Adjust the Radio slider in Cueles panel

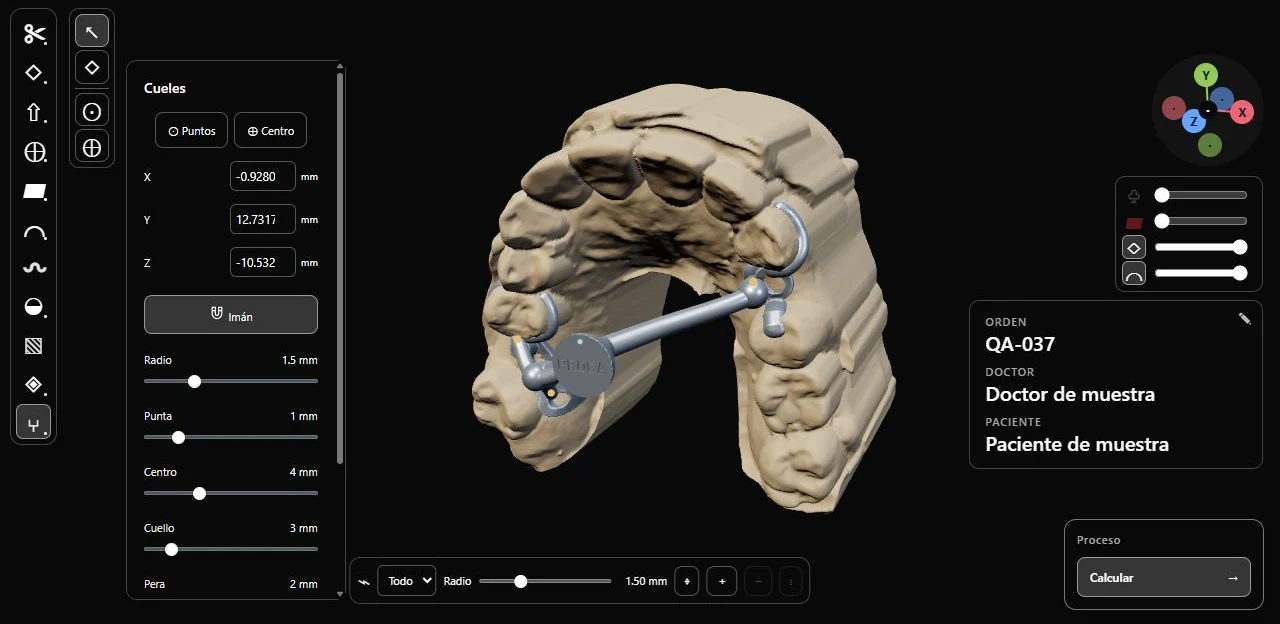[231, 381]
